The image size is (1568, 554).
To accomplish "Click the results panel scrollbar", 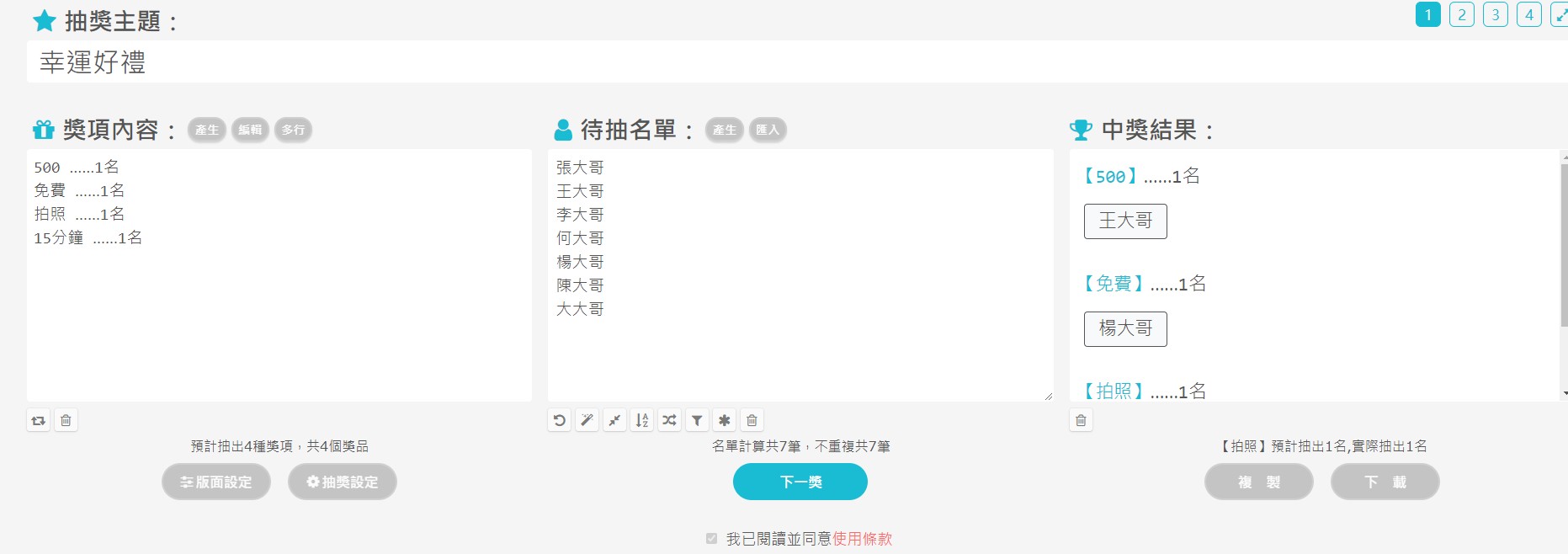I will click(1564, 244).
